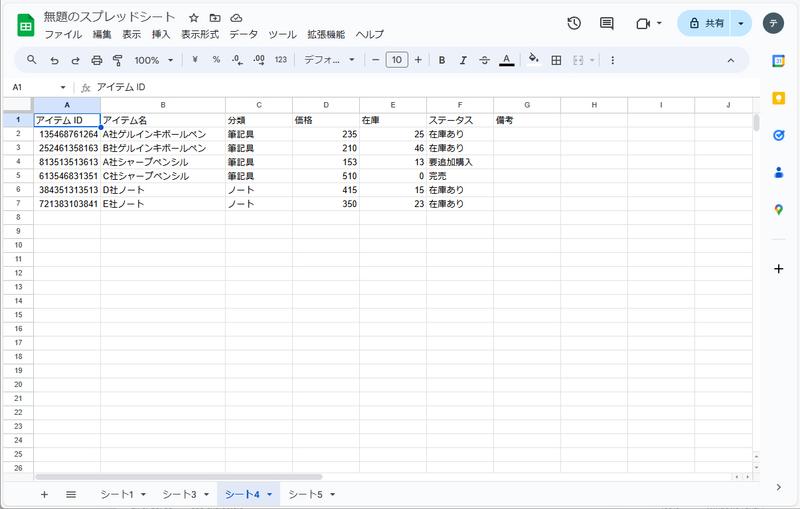Add a new sheet with plus button
This screenshot has width=800, height=509.
[44, 494]
